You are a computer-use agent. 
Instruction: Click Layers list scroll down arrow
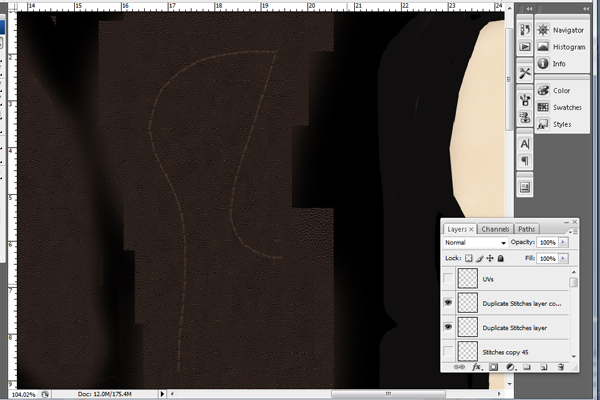(x=573, y=356)
